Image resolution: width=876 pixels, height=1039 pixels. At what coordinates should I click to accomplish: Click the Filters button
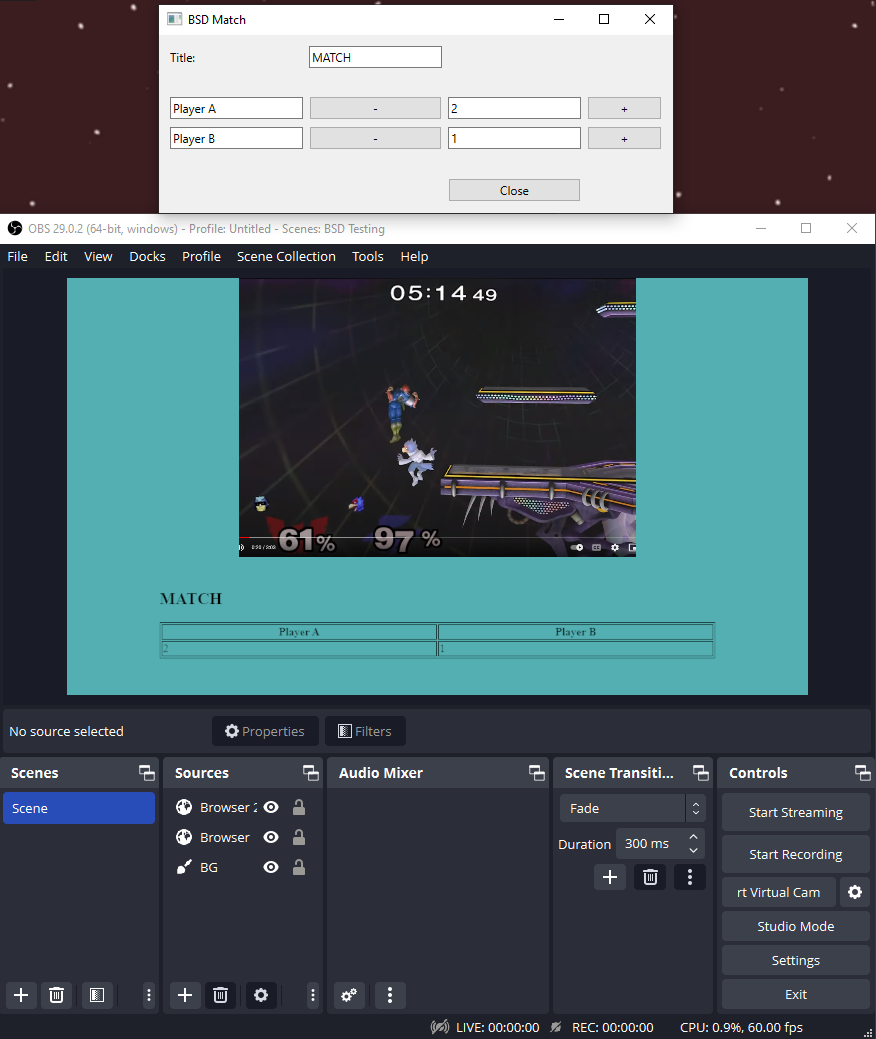(x=365, y=731)
